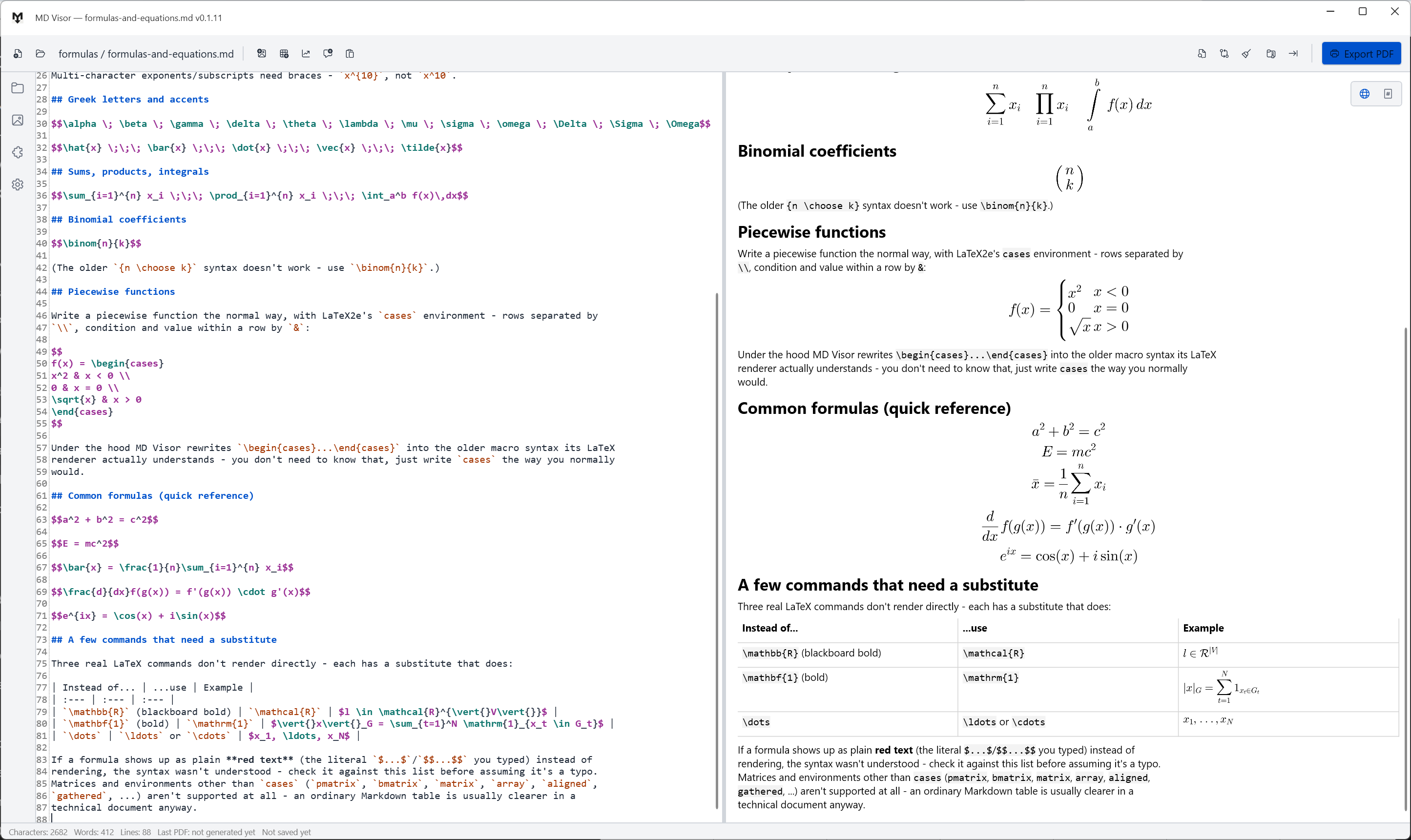Screen dimensions: 1411x840
Task: Click the clipboard paste icon
Action: (x=350, y=54)
